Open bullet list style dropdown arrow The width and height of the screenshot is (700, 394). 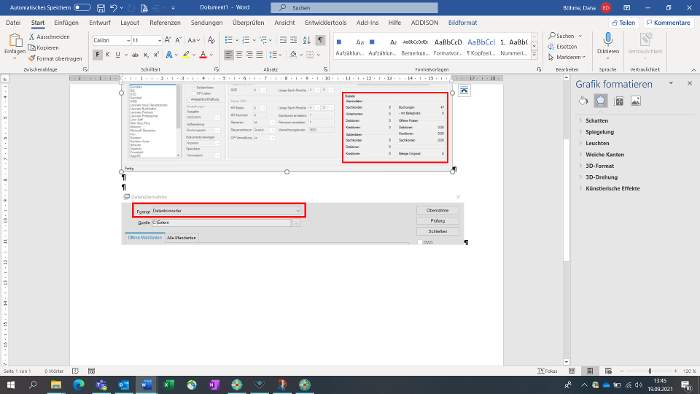point(237,40)
